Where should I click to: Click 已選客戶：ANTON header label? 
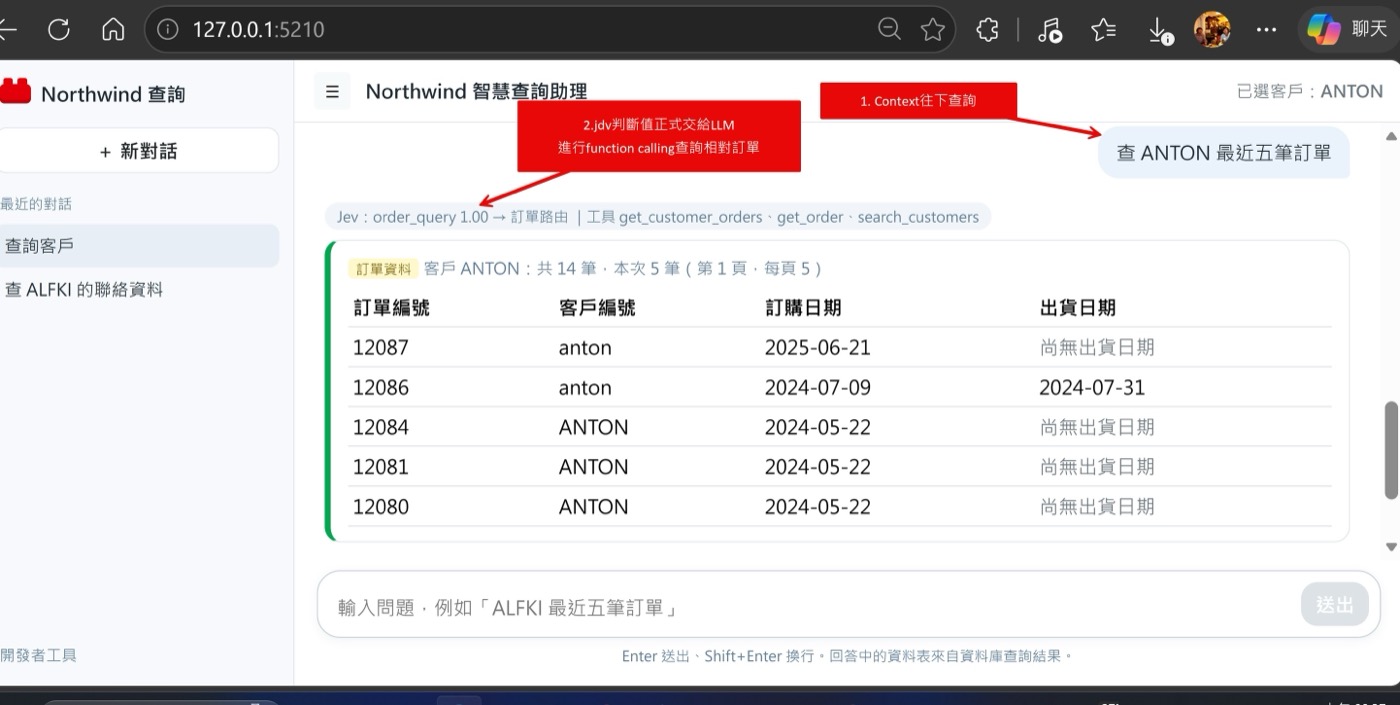click(1310, 91)
